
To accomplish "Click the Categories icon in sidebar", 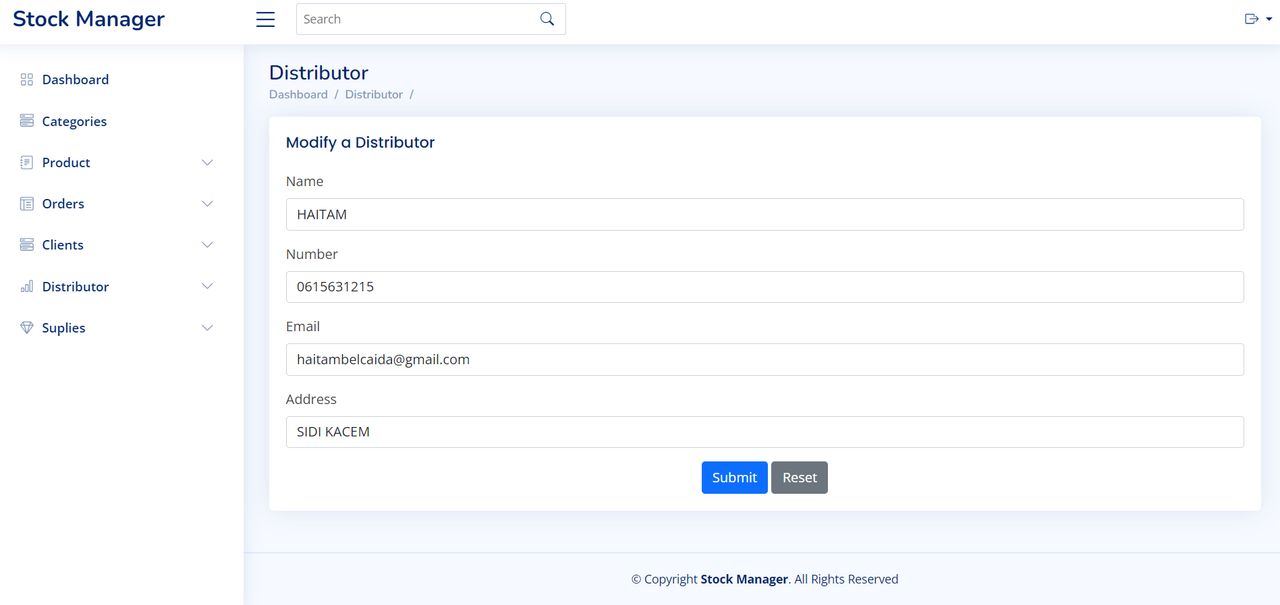I will 27,121.
